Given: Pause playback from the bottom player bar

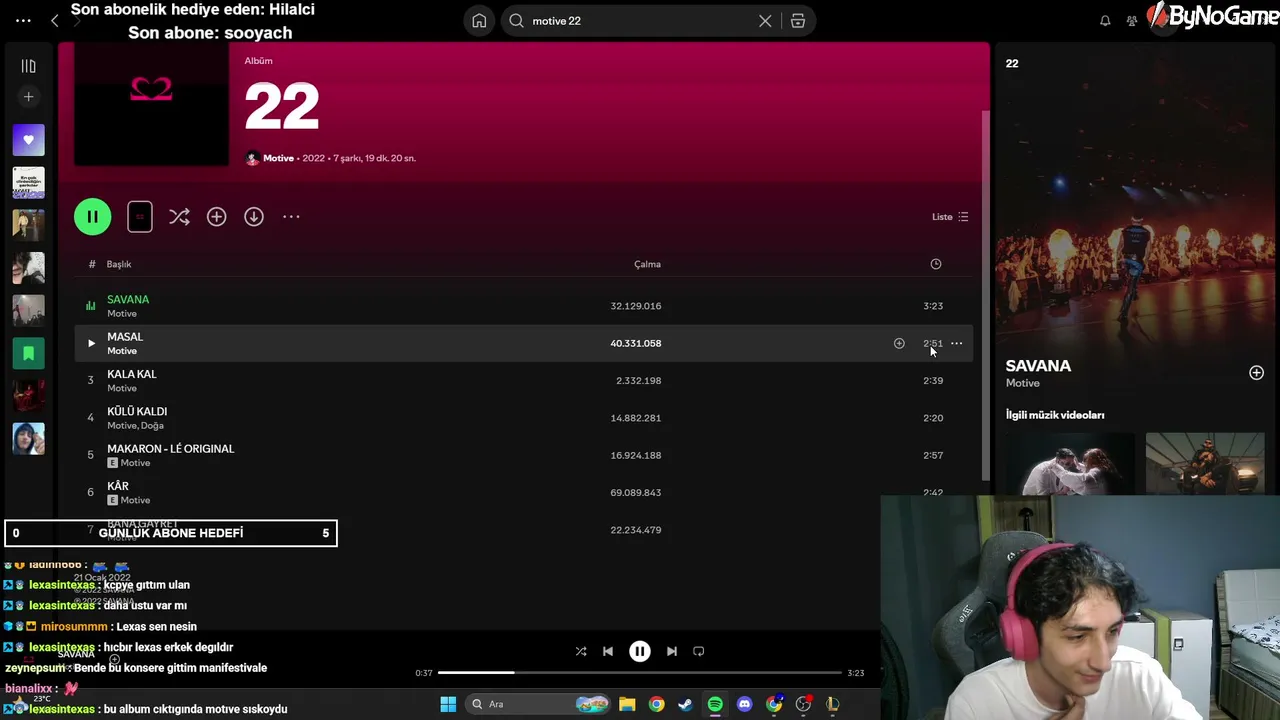Looking at the screenshot, I should pos(640,651).
